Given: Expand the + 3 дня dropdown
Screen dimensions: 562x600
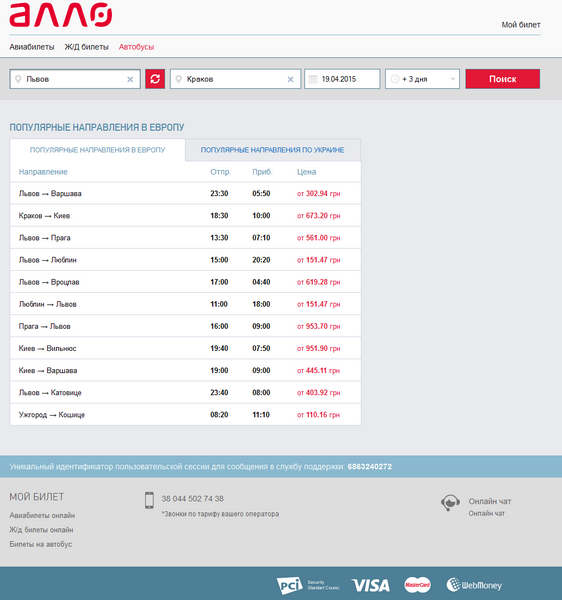Looking at the screenshot, I should pos(422,79).
